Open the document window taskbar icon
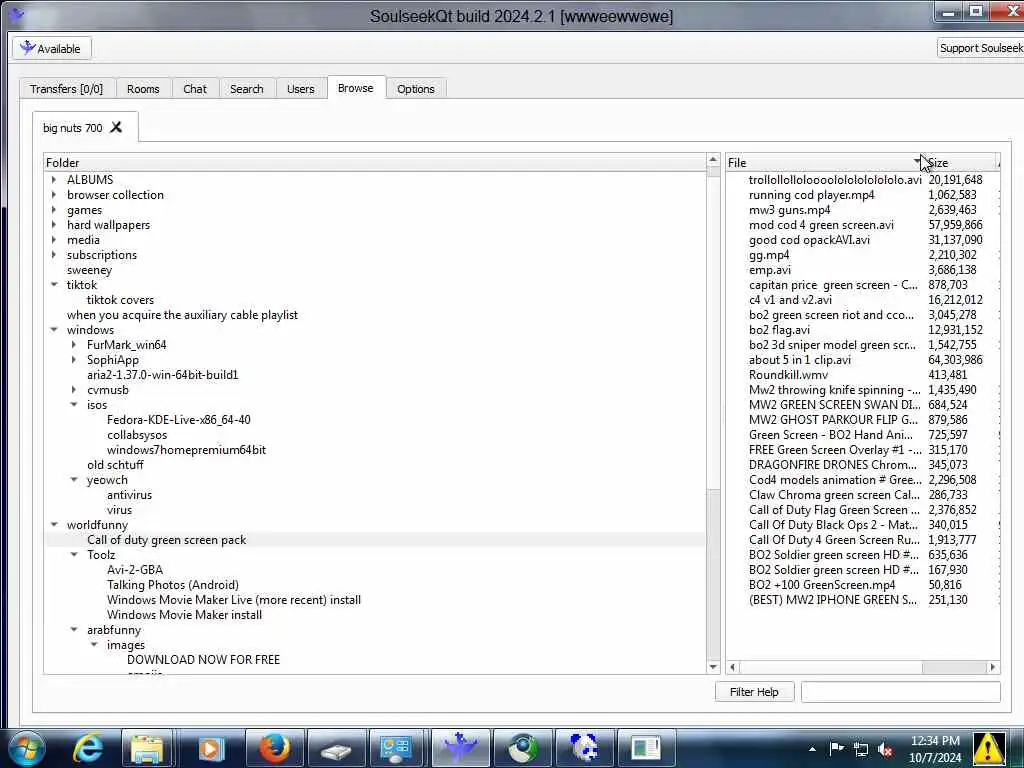Screen dimensions: 1024x768 [646, 748]
